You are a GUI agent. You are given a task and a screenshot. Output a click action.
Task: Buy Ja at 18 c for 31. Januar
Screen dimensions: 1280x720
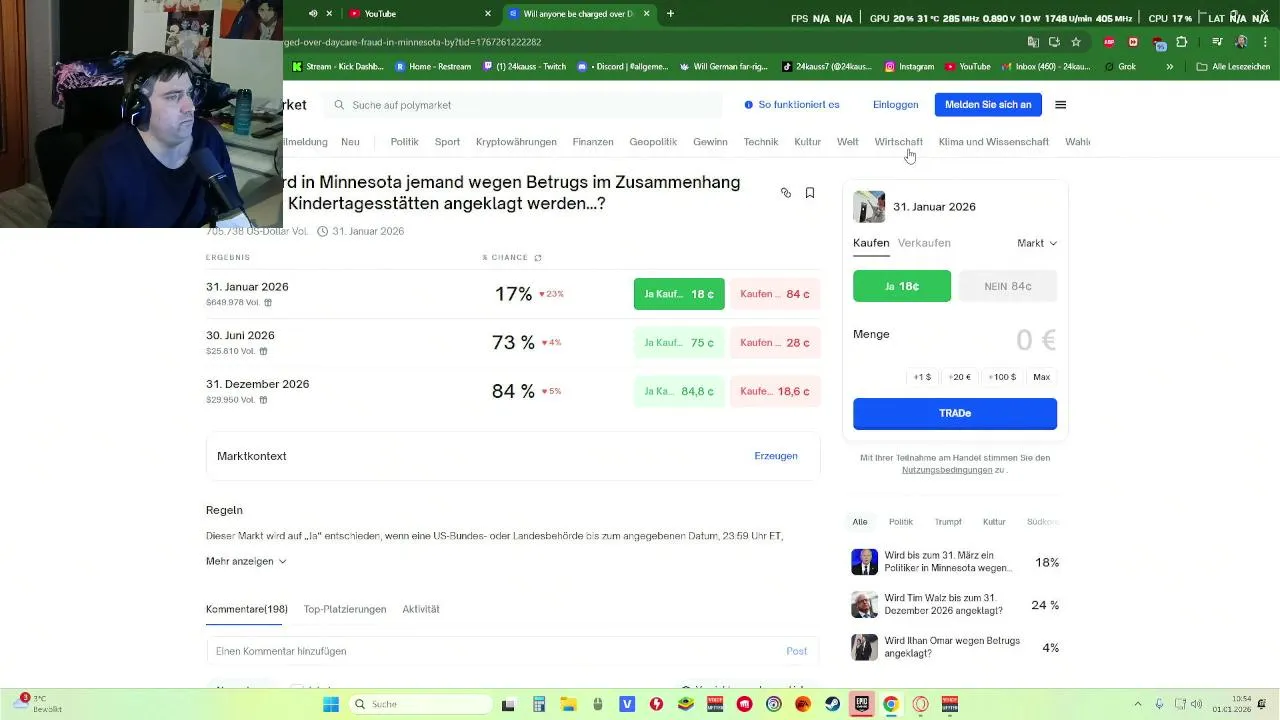[679, 294]
